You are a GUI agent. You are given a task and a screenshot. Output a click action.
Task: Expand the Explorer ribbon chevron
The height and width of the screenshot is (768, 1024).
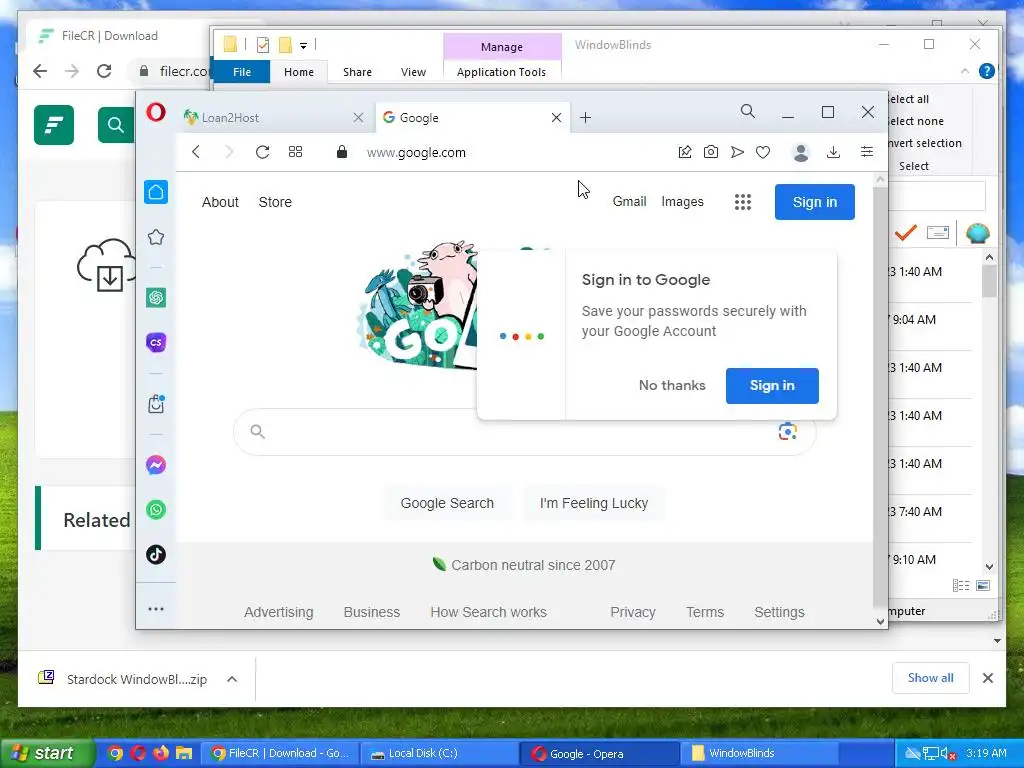coord(965,71)
